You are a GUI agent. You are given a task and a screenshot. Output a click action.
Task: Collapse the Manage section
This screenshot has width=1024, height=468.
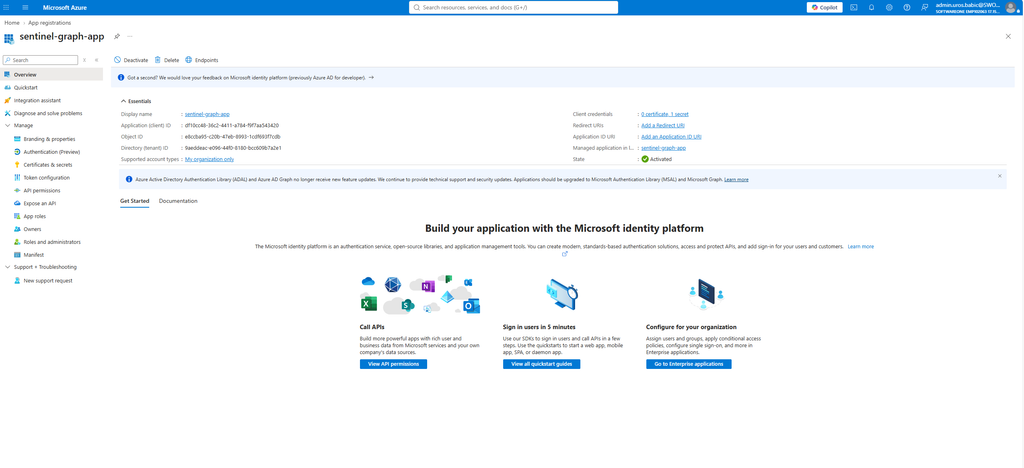[7, 125]
